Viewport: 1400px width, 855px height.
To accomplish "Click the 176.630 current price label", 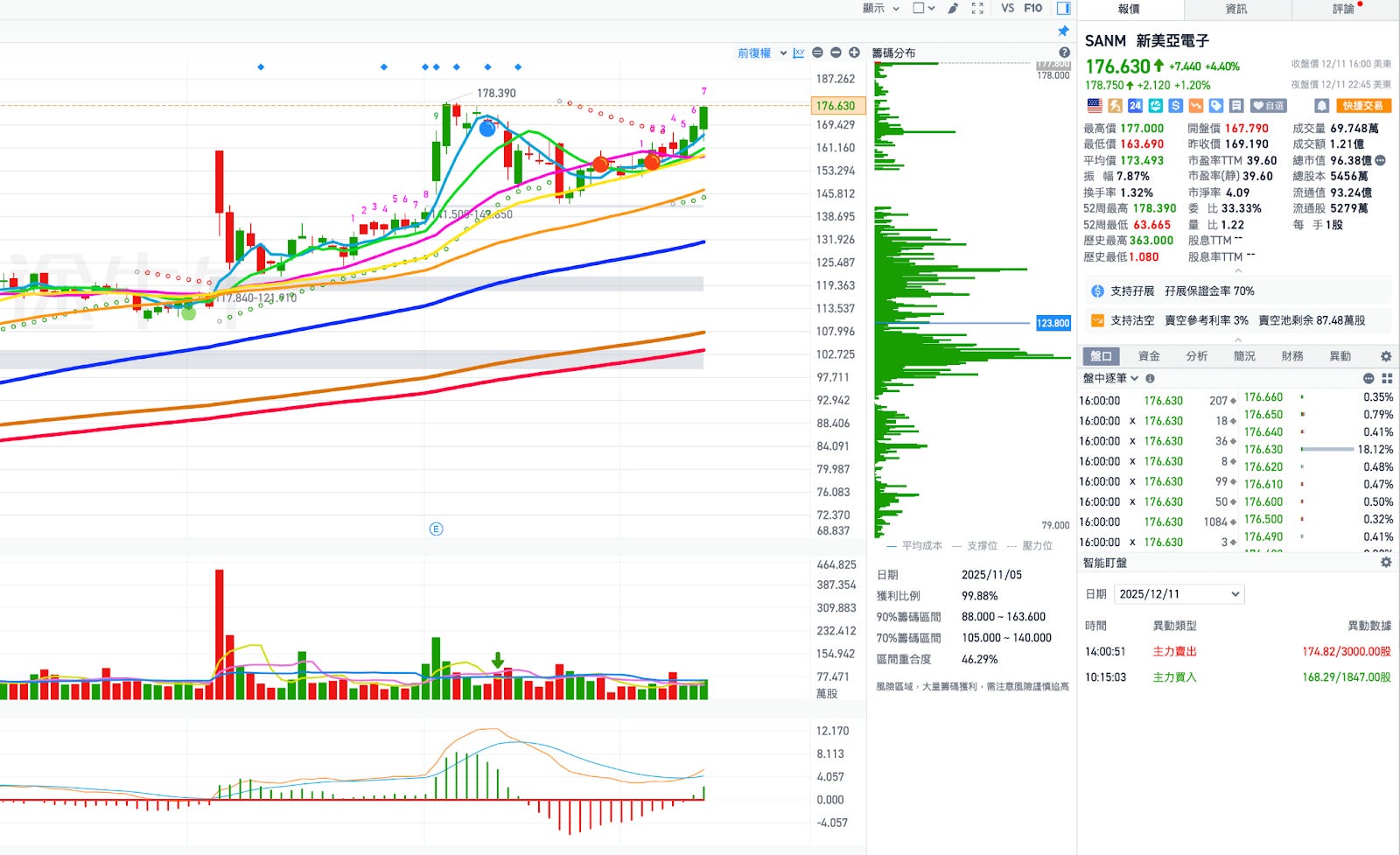I will tap(837, 106).
